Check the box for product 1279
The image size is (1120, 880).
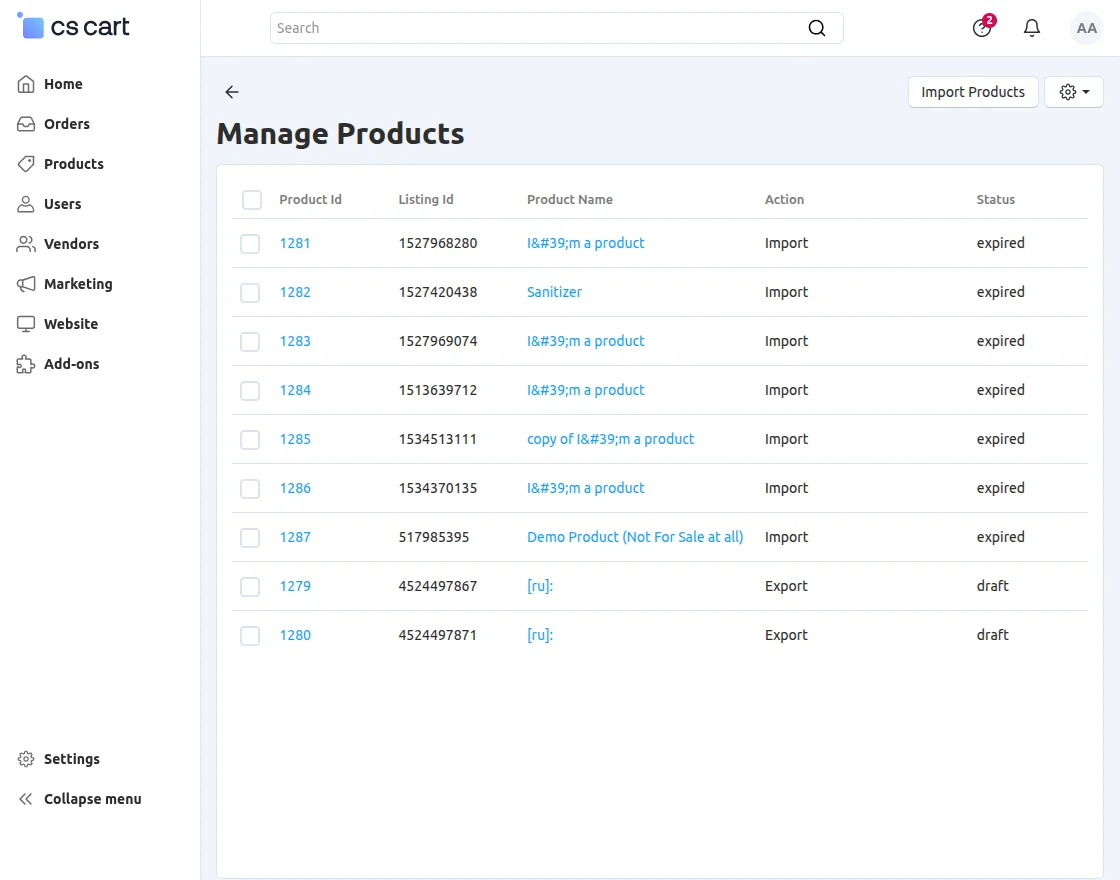[x=250, y=587]
